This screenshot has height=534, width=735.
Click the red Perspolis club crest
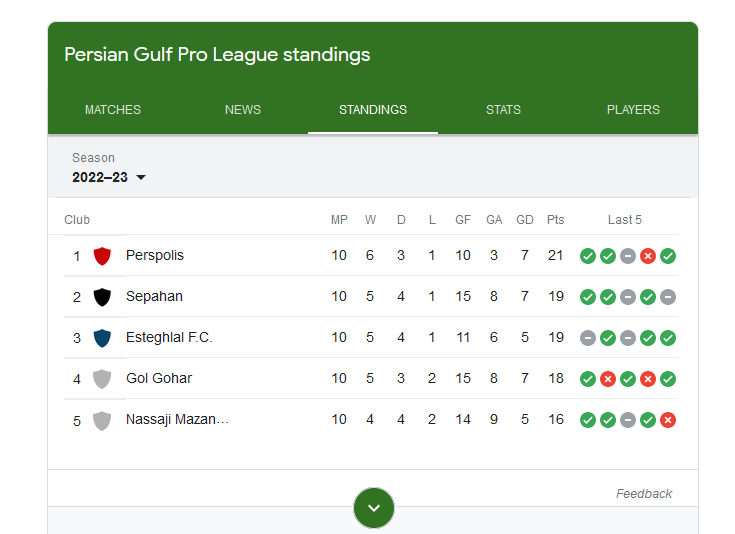click(101, 256)
